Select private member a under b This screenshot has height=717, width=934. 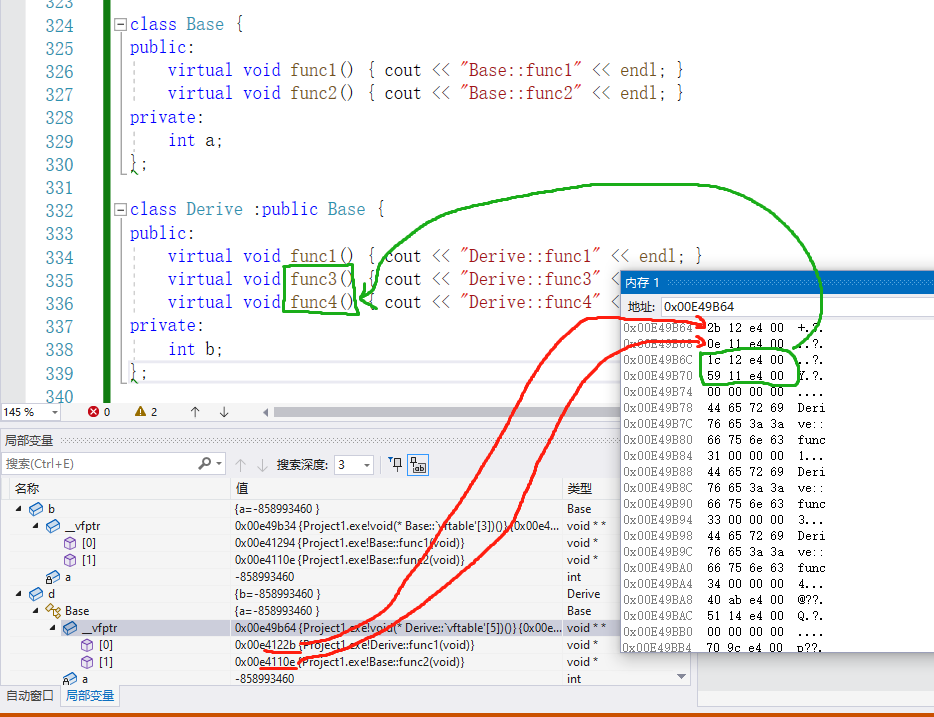(67, 577)
